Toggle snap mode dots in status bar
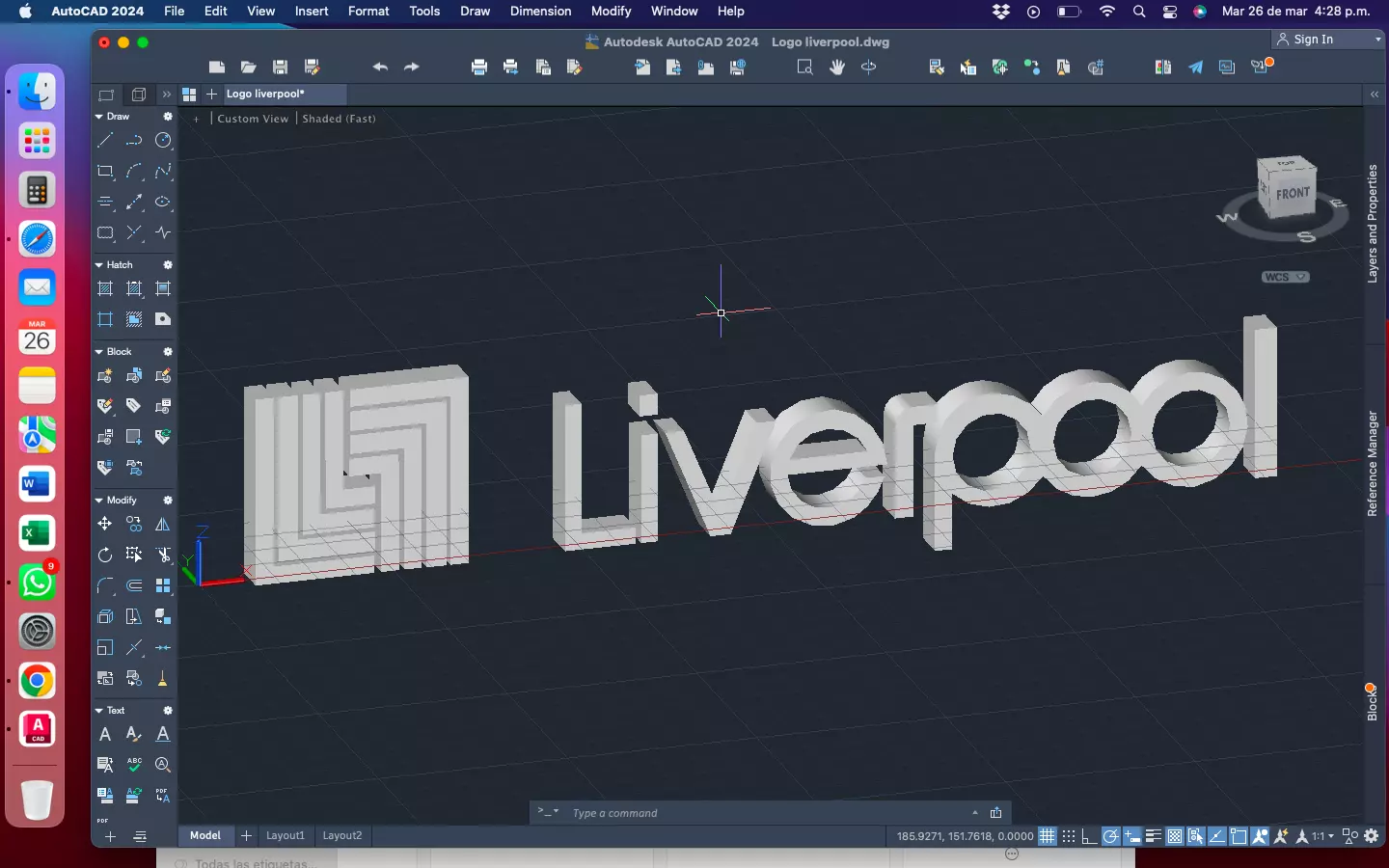Screen dimensions: 1389x868 point(1069,836)
